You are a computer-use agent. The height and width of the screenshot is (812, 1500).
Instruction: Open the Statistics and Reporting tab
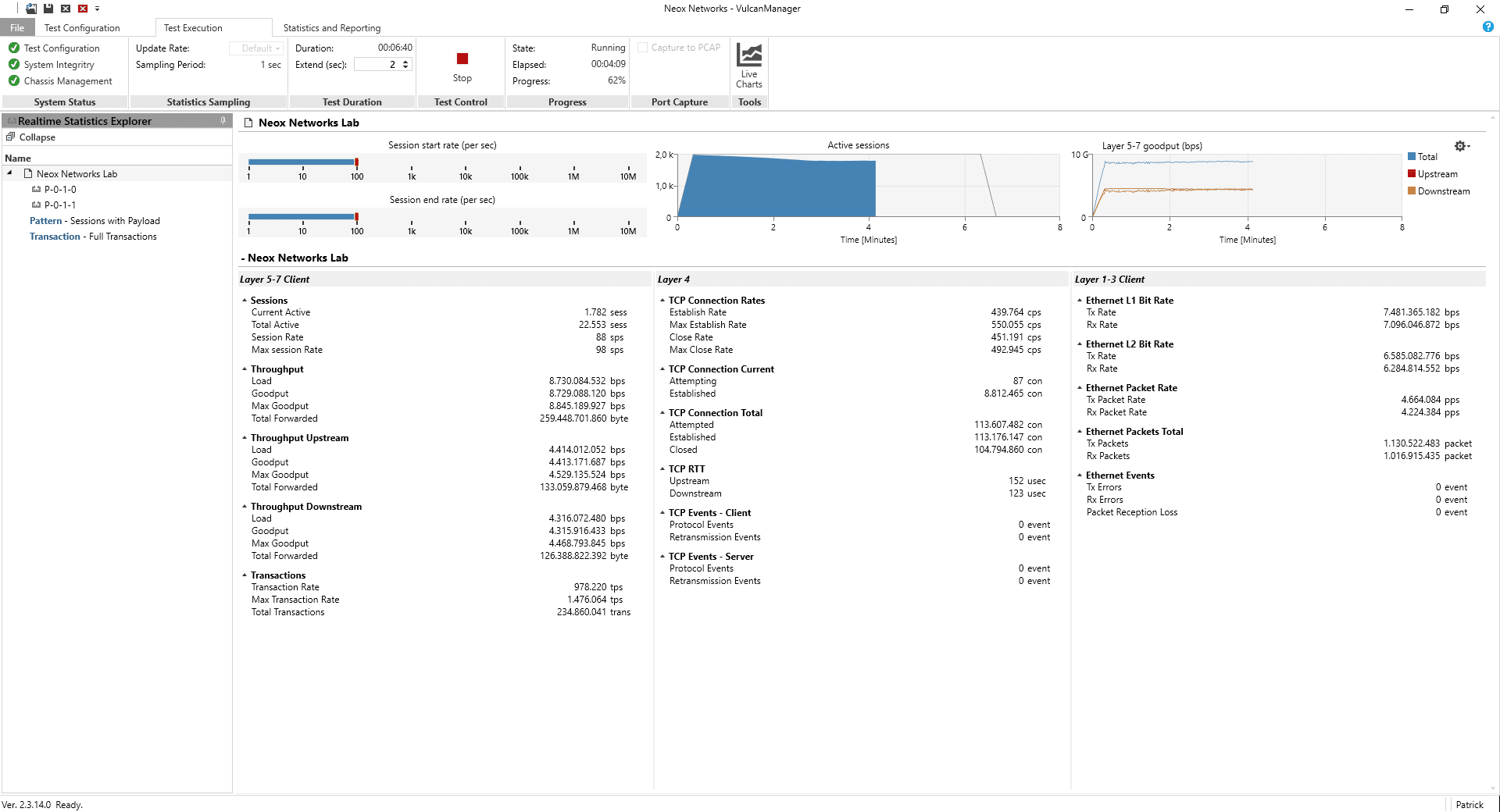pyautogui.click(x=332, y=28)
